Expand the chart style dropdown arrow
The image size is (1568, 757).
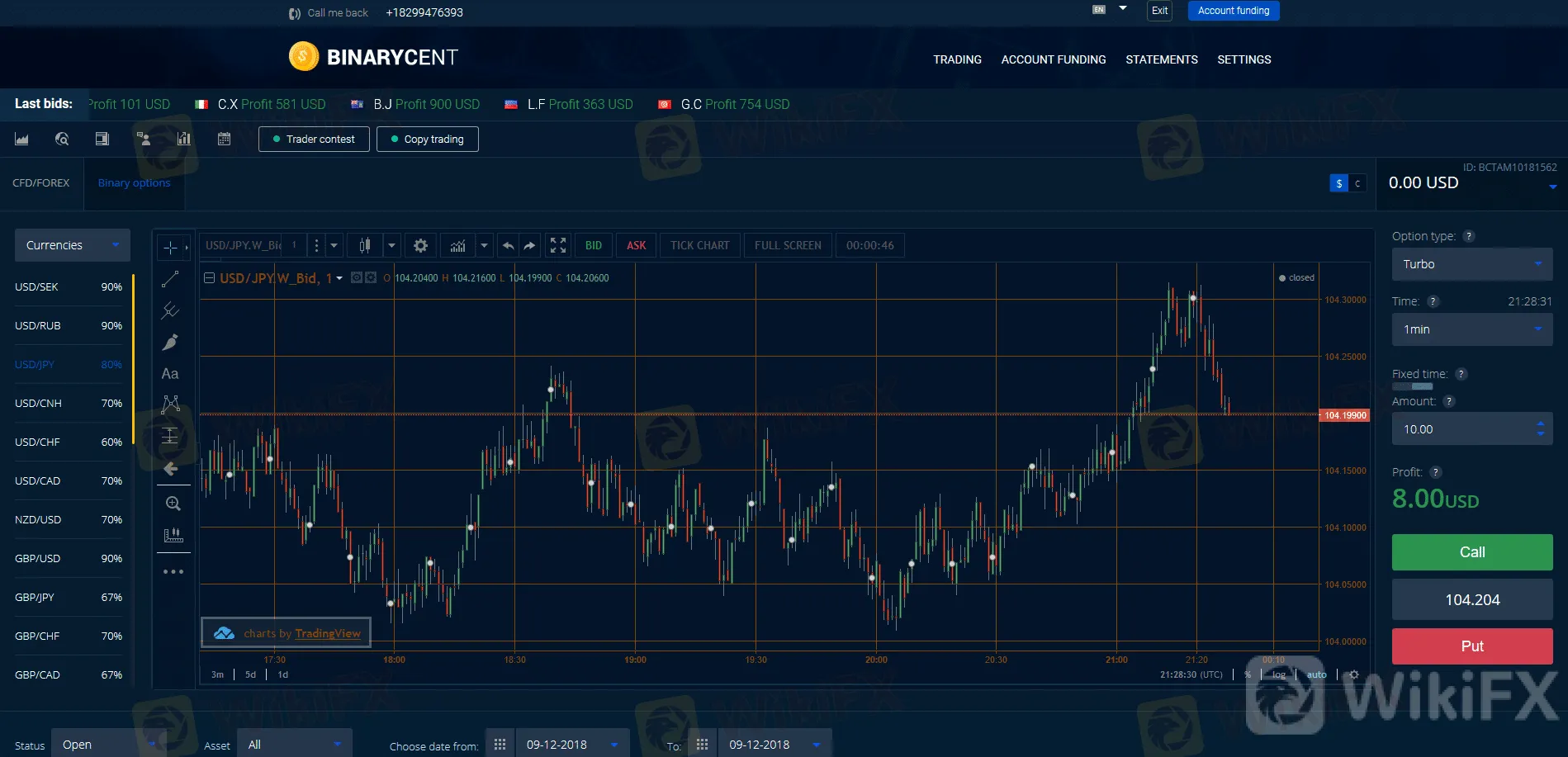tap(392, 245)
